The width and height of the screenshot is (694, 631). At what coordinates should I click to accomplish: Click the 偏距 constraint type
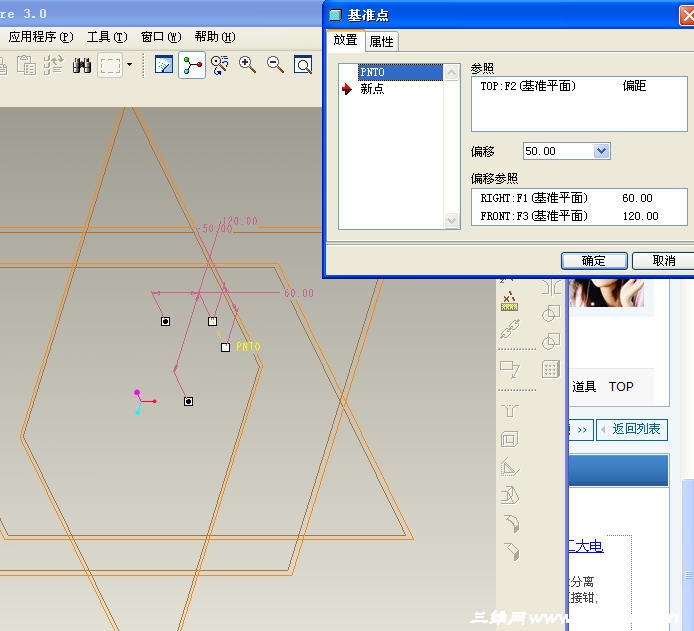click(634, 85)
